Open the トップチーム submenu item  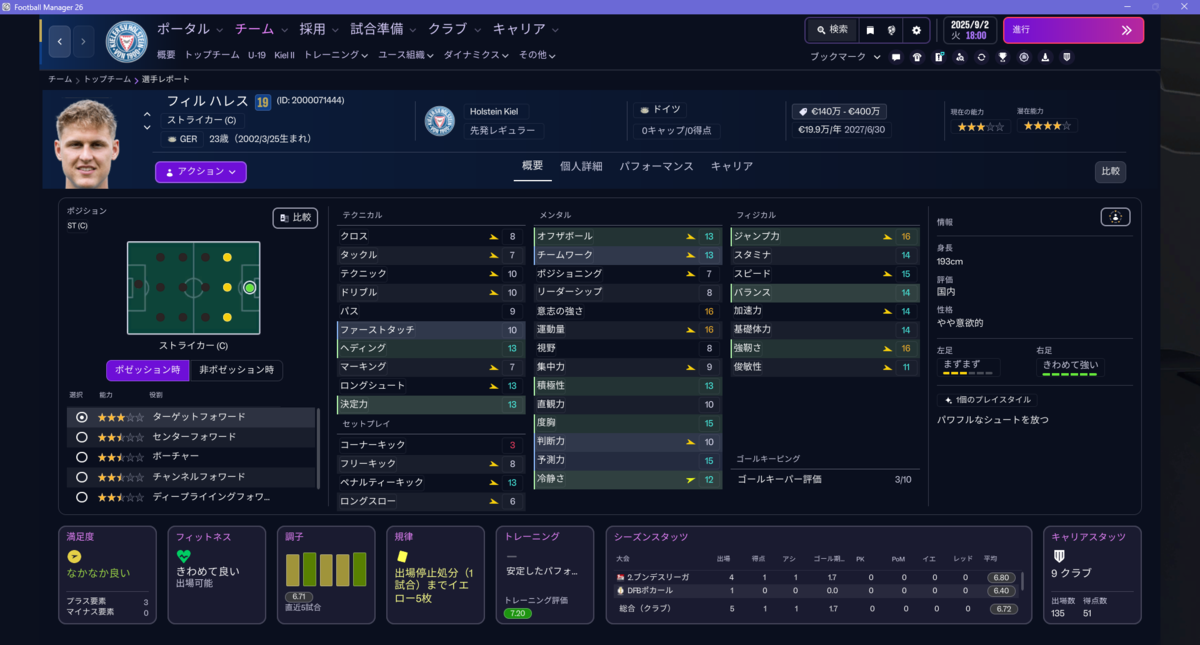pos(212,55)
